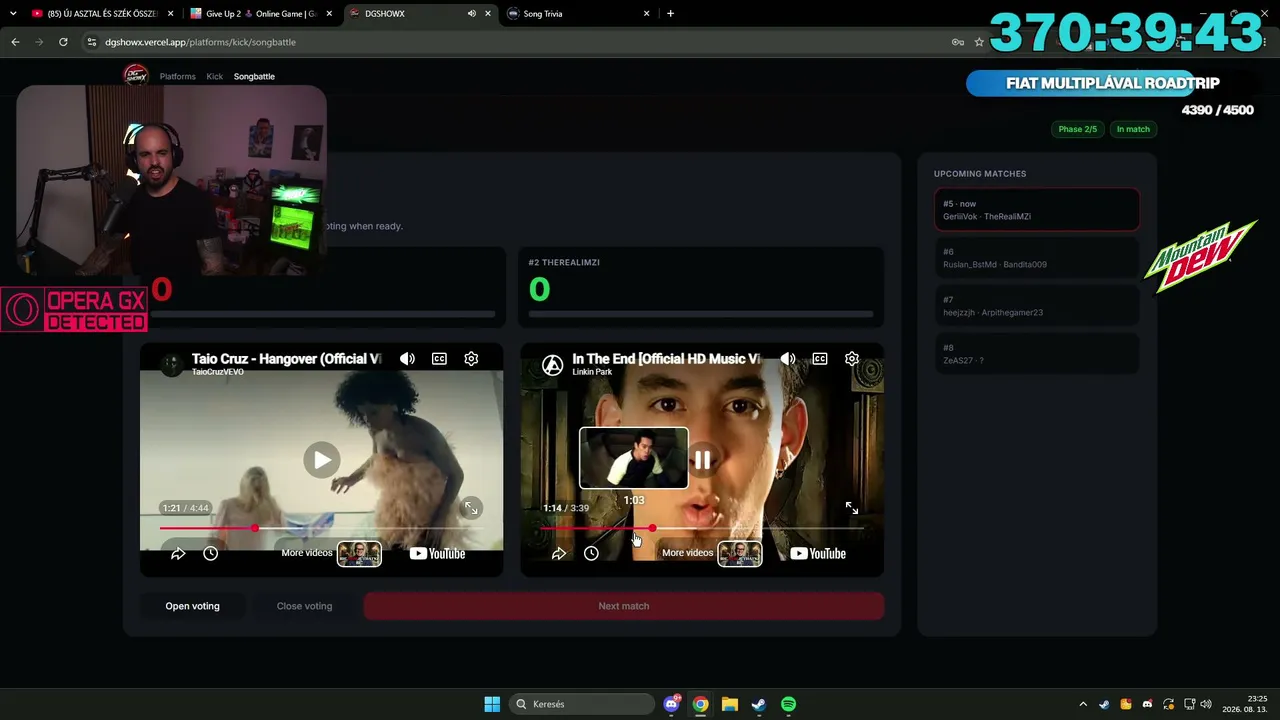Viewport: 1280px width, 720px height.
Task: Open YouTube logo on Hangover player
Action: pos(437,554)
